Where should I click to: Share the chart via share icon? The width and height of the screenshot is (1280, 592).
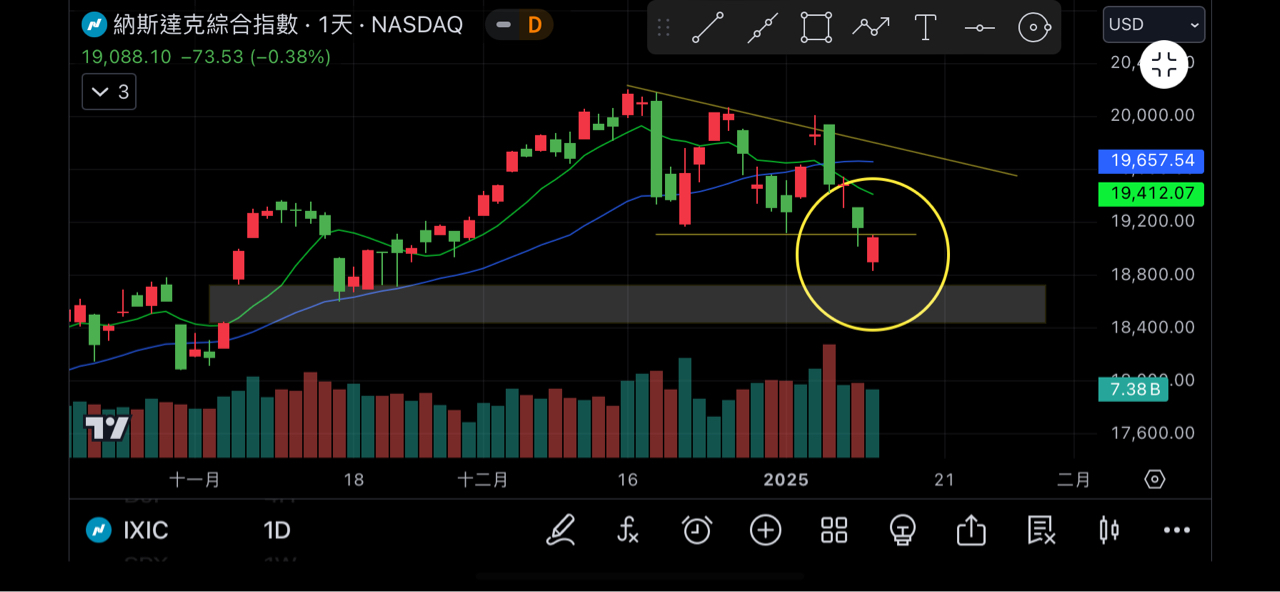point(972,530)
